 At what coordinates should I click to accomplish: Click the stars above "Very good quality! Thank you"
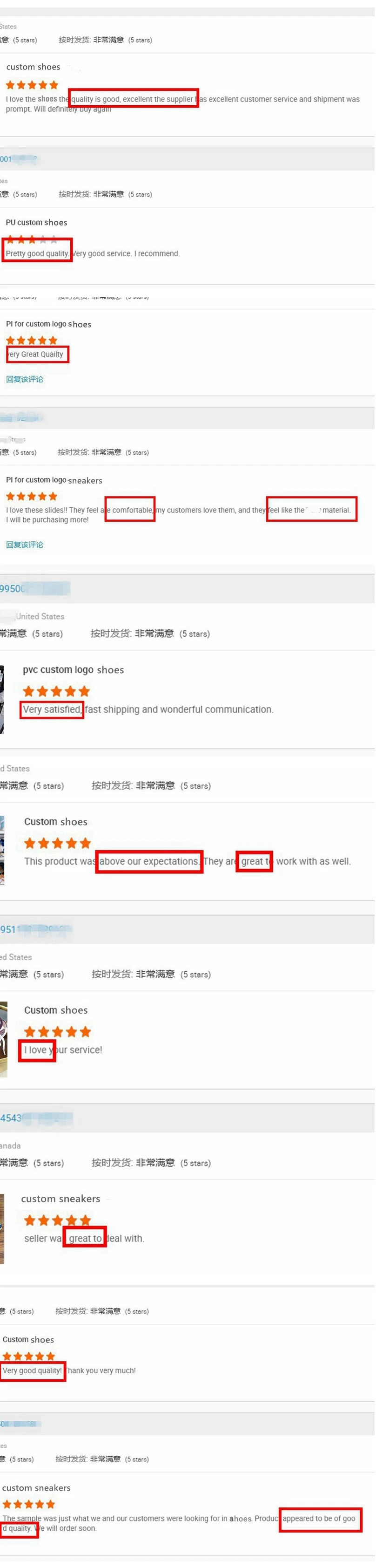(28, 1356)
